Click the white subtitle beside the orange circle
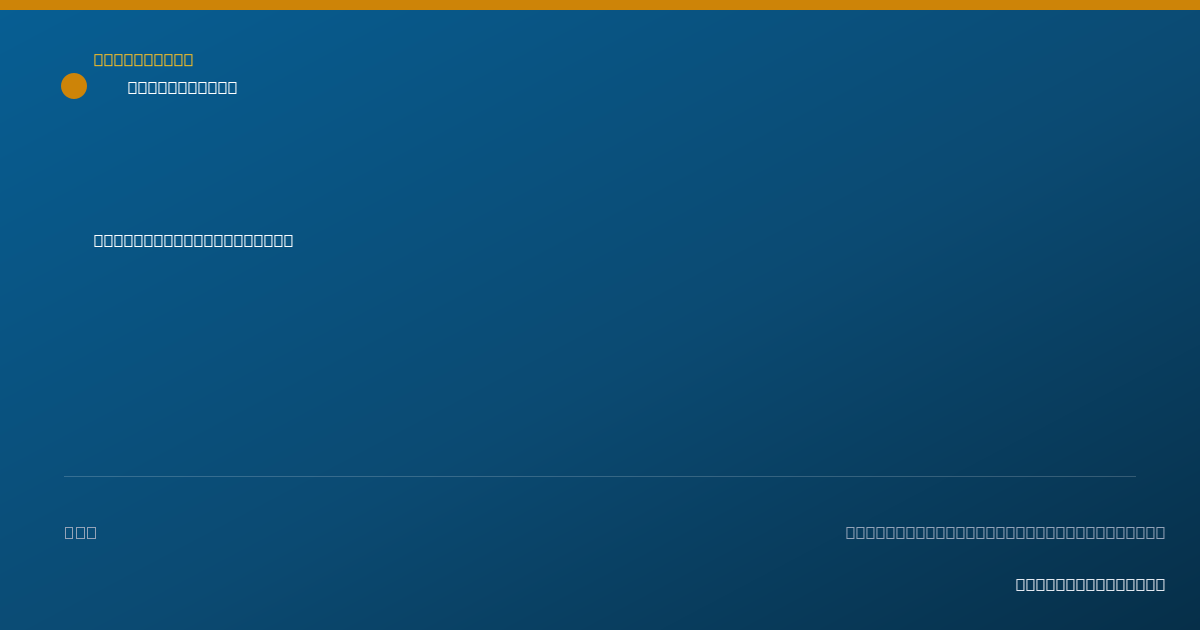 (182, 88)
